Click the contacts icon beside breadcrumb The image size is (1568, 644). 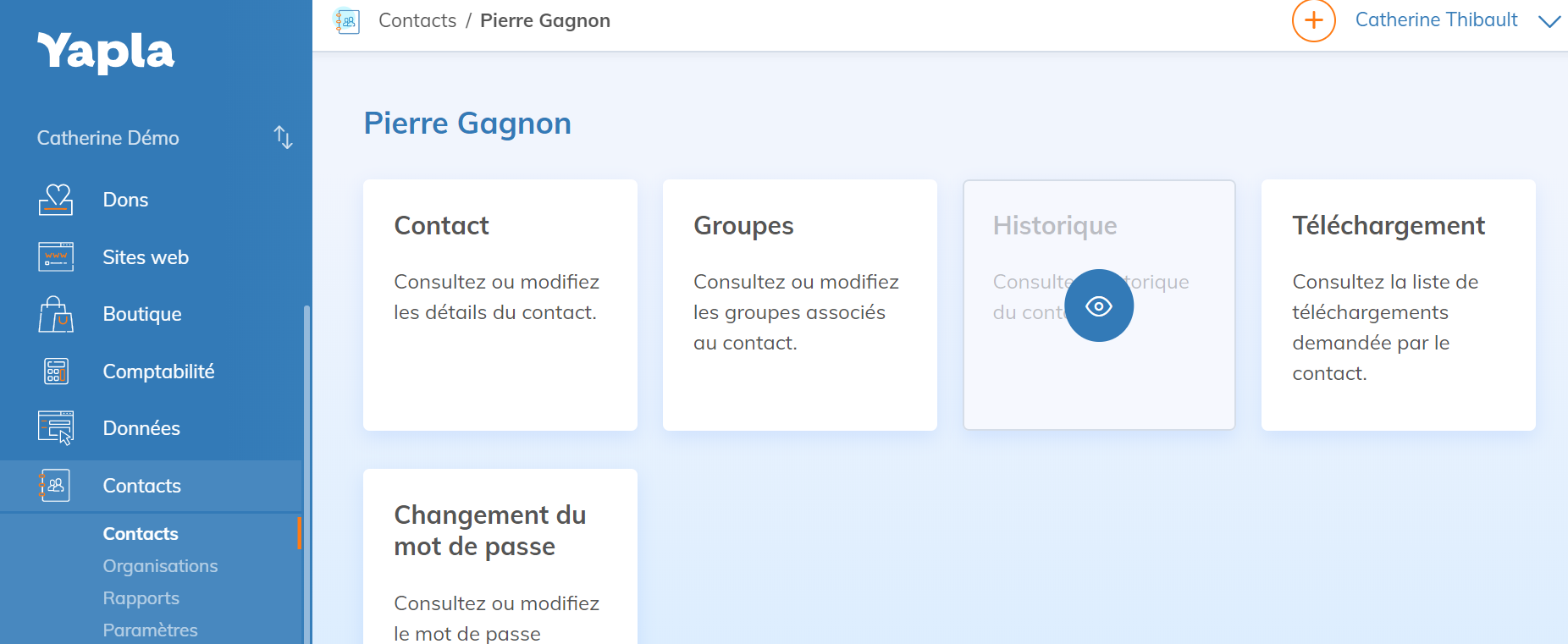(347, 21)
